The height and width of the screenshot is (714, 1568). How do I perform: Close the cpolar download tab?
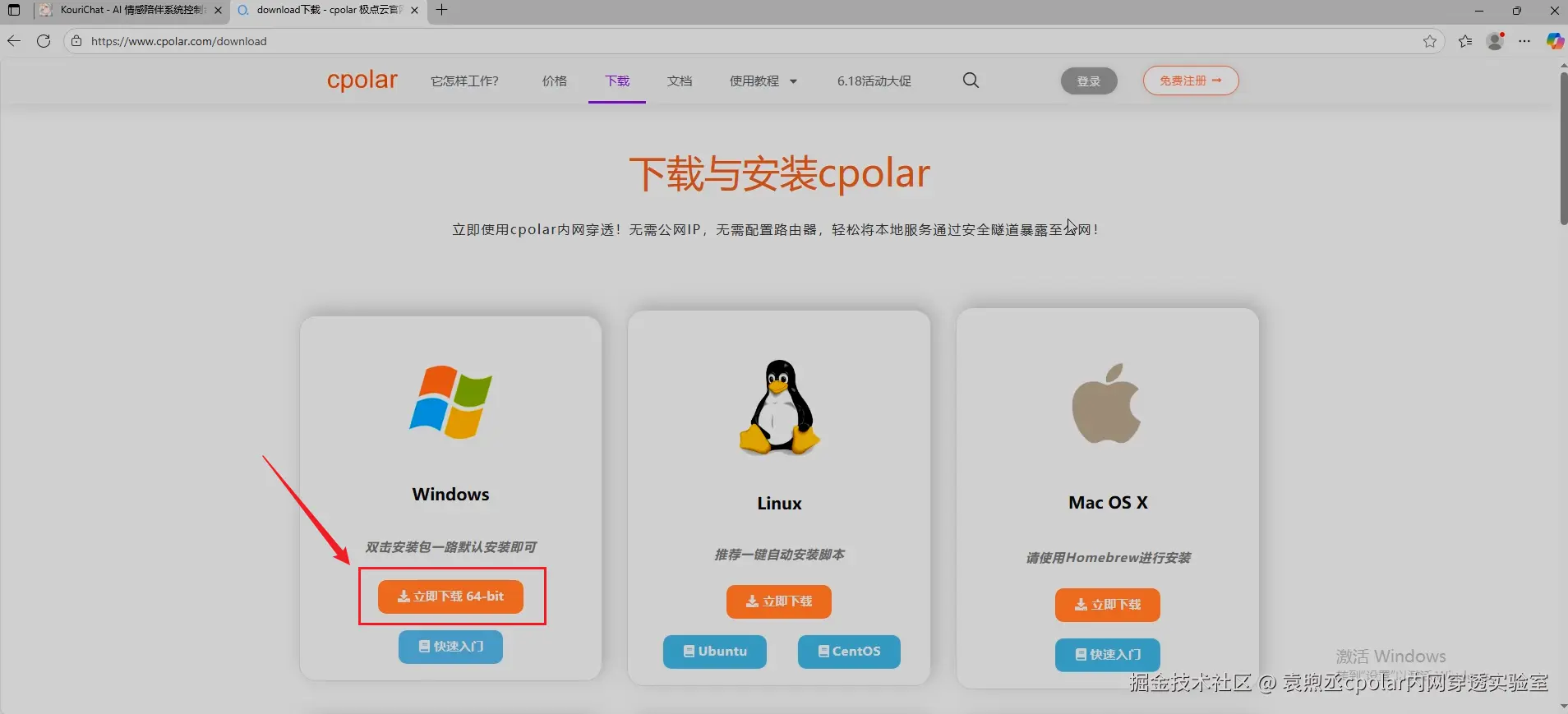coord(414,10)
